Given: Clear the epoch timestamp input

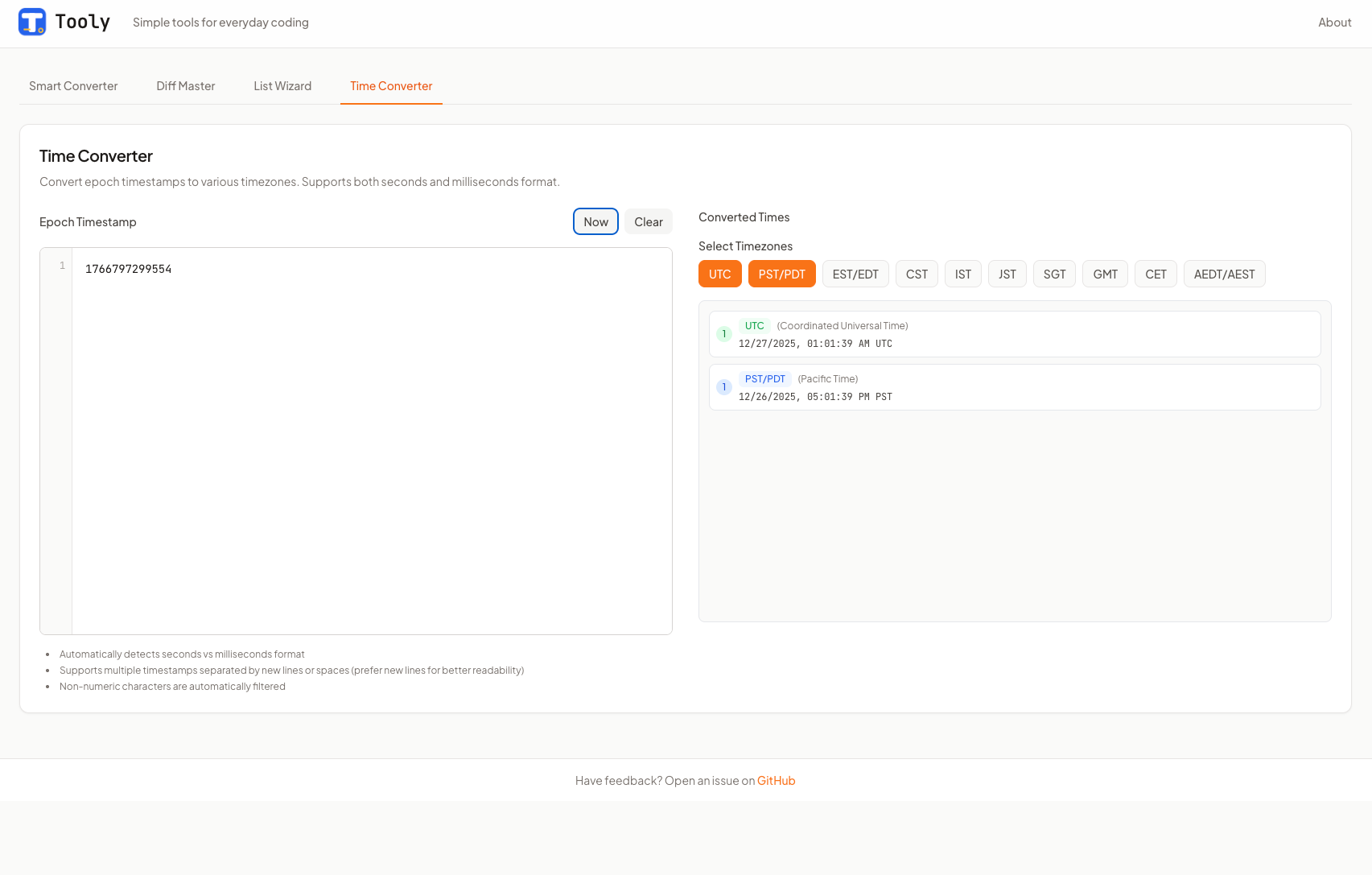Looking at the screenshot, I should click(x=648, y=221).
